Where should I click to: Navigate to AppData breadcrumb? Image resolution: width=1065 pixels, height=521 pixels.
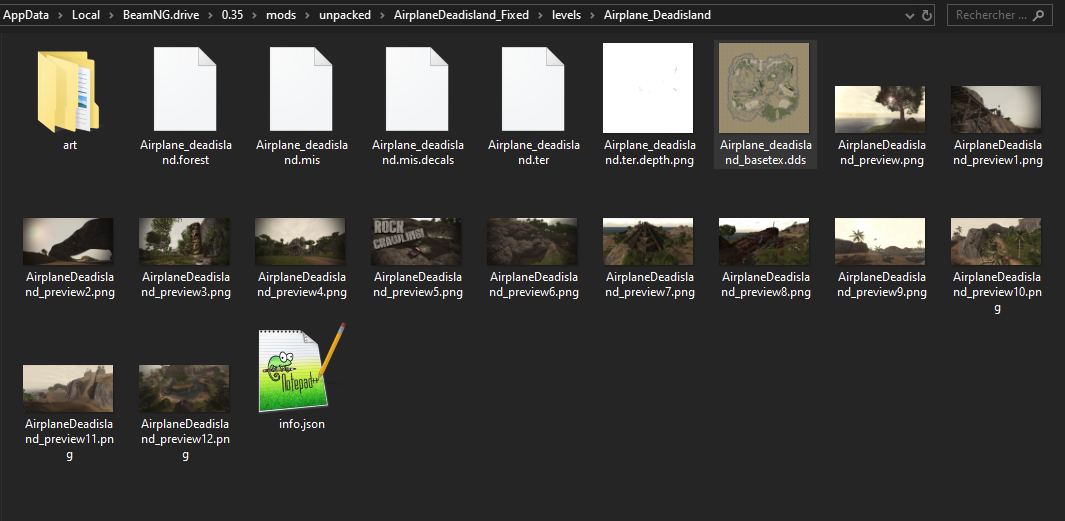point(26,15)
